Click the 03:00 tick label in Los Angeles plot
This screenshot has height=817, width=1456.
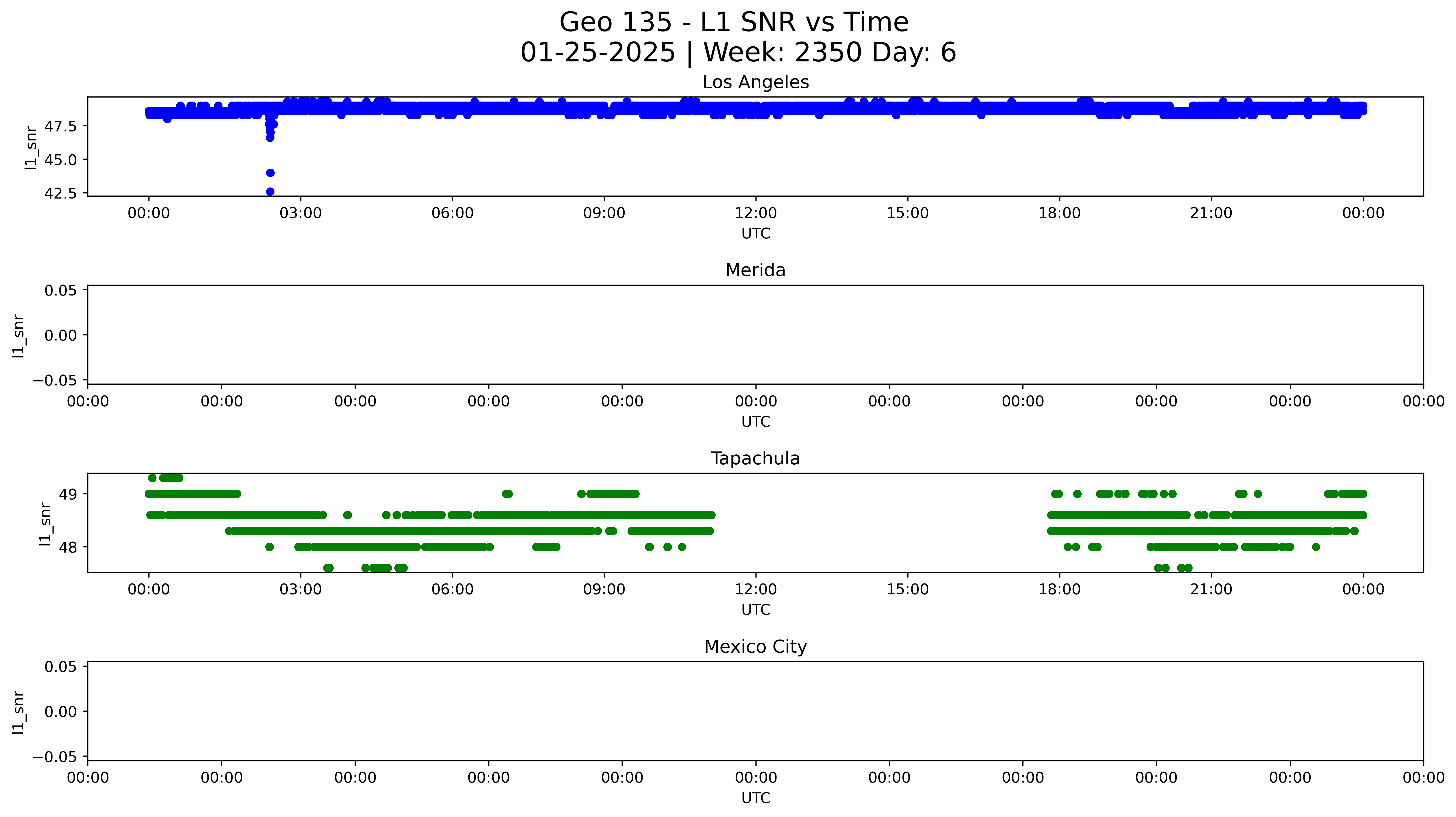(x=300, y=213)
